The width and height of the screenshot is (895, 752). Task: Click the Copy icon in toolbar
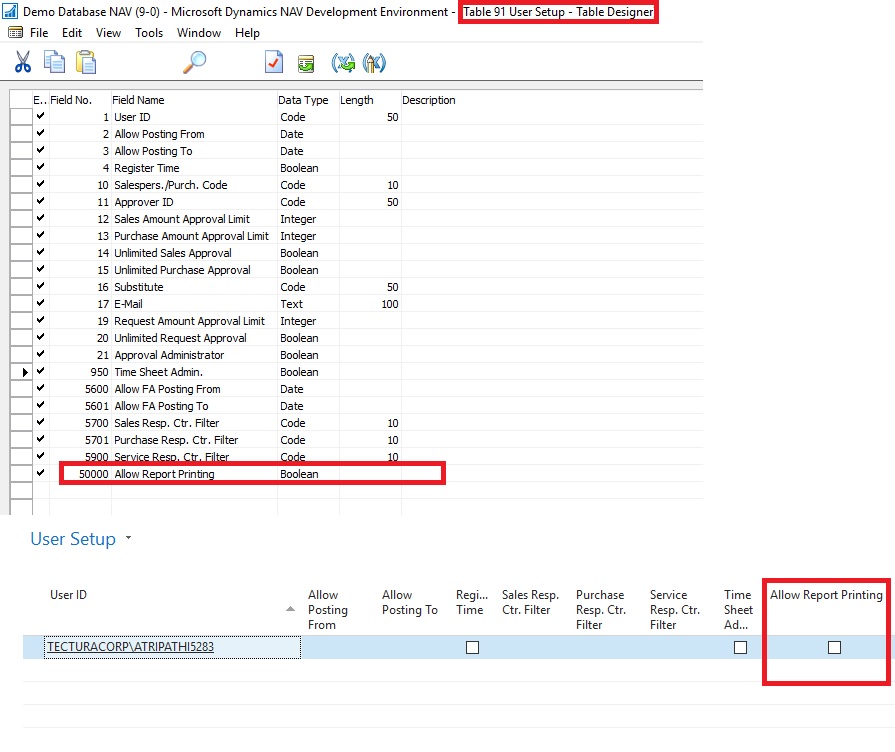pyautogui.click(x=54, y=63)
